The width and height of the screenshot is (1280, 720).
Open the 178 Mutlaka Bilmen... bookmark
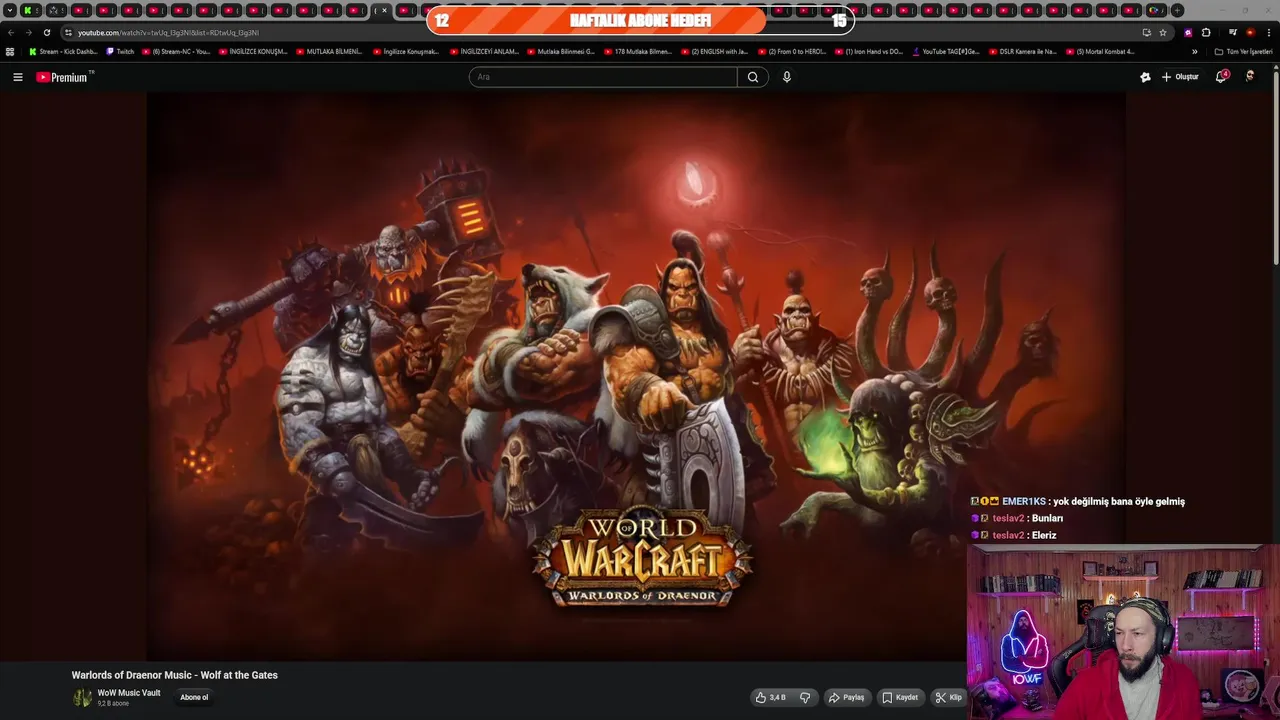click(638, 51)
